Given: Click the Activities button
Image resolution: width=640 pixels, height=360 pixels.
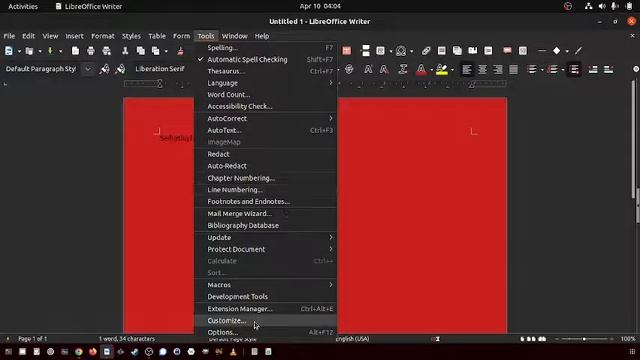Looking at the screenshot, I should [x=23, y=6].
